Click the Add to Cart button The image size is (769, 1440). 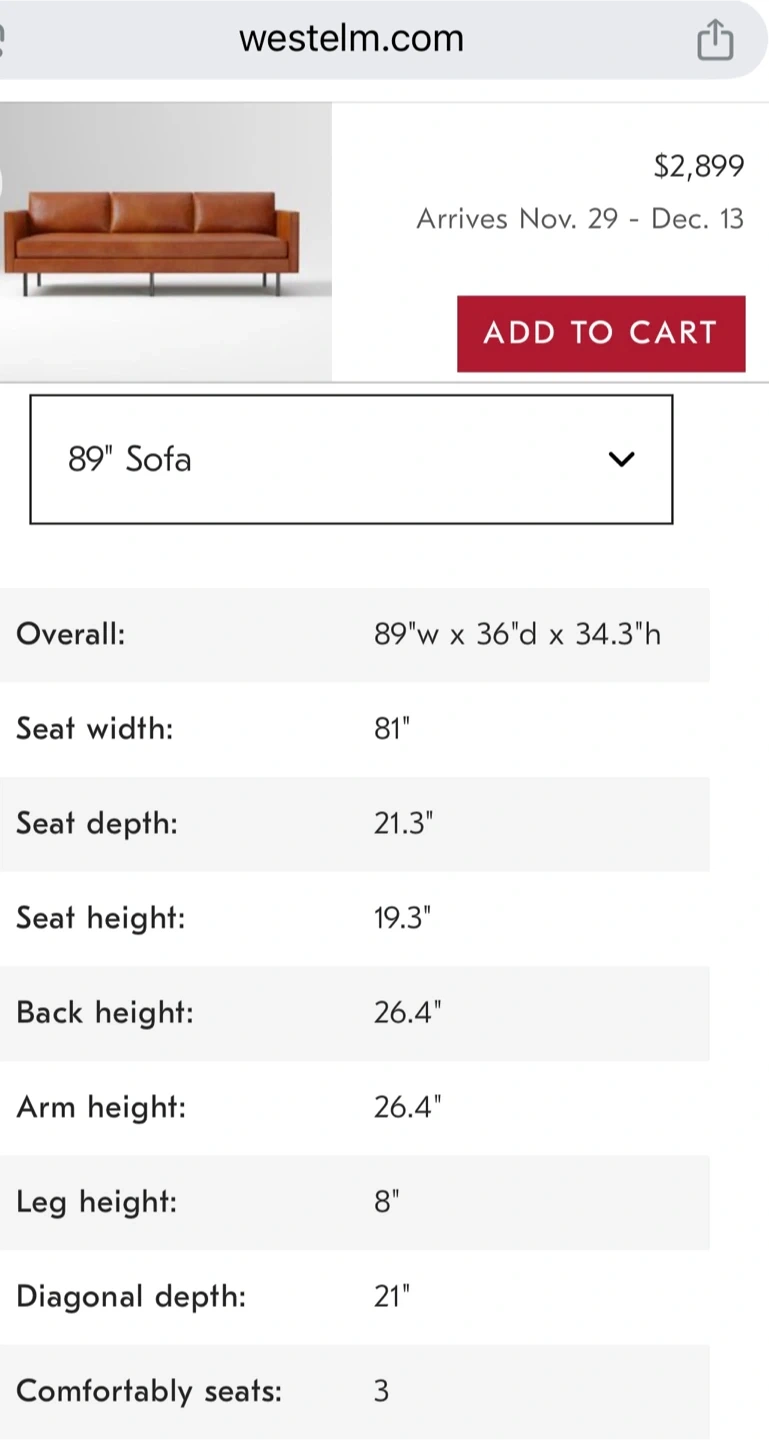pyautogui.click(x=601, y=333)
